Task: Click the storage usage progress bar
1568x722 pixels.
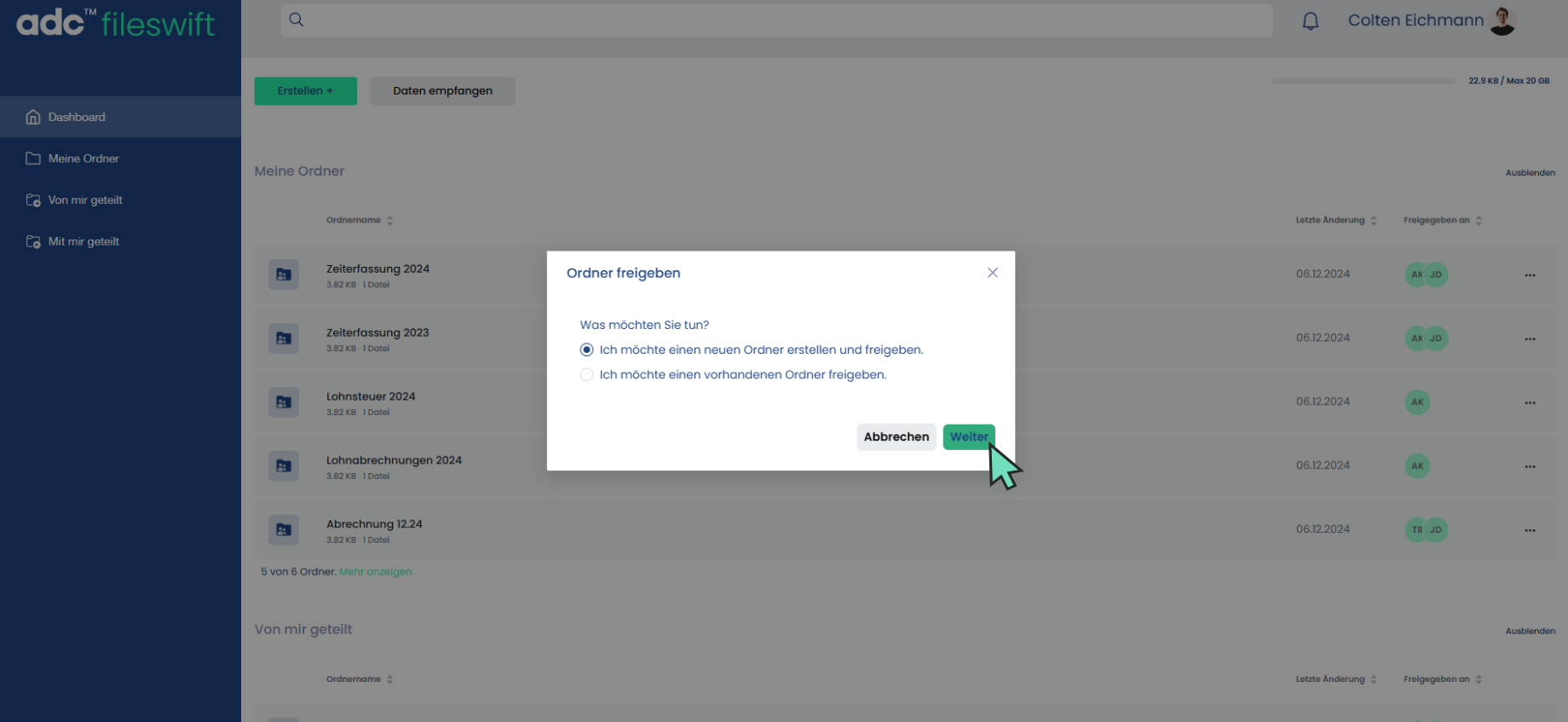Action: coord(1363,81)
